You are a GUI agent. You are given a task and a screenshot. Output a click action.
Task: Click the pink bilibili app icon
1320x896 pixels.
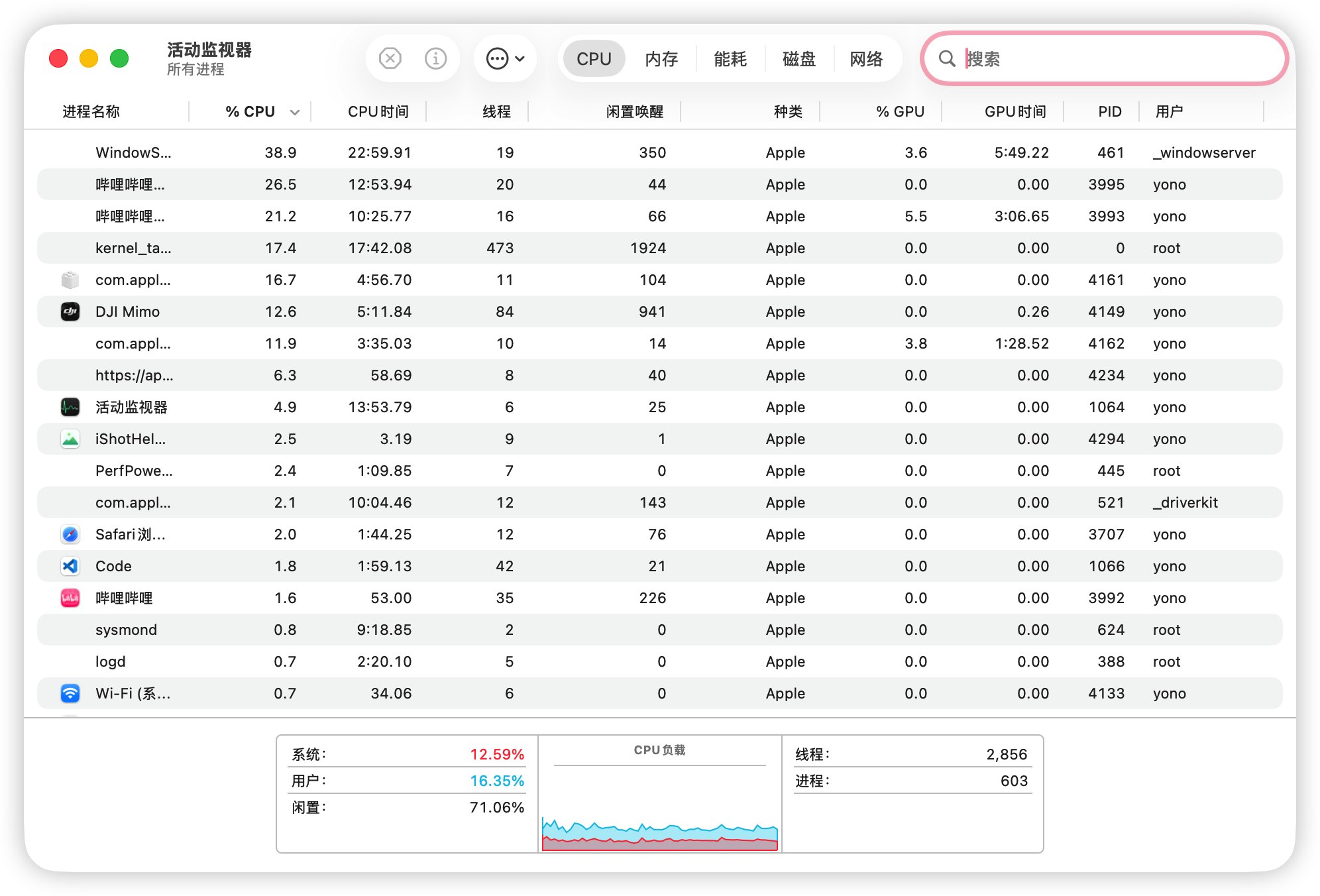70,598
